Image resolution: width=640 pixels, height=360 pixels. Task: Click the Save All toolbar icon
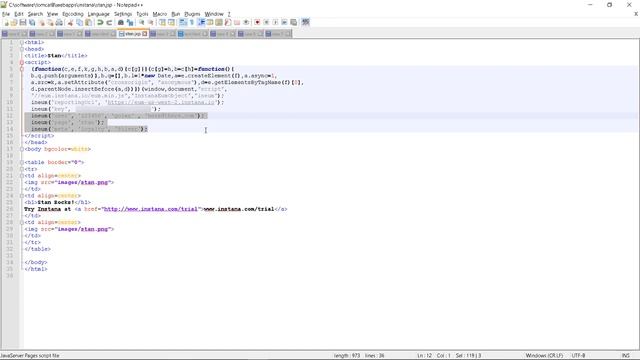pos(32,22)
